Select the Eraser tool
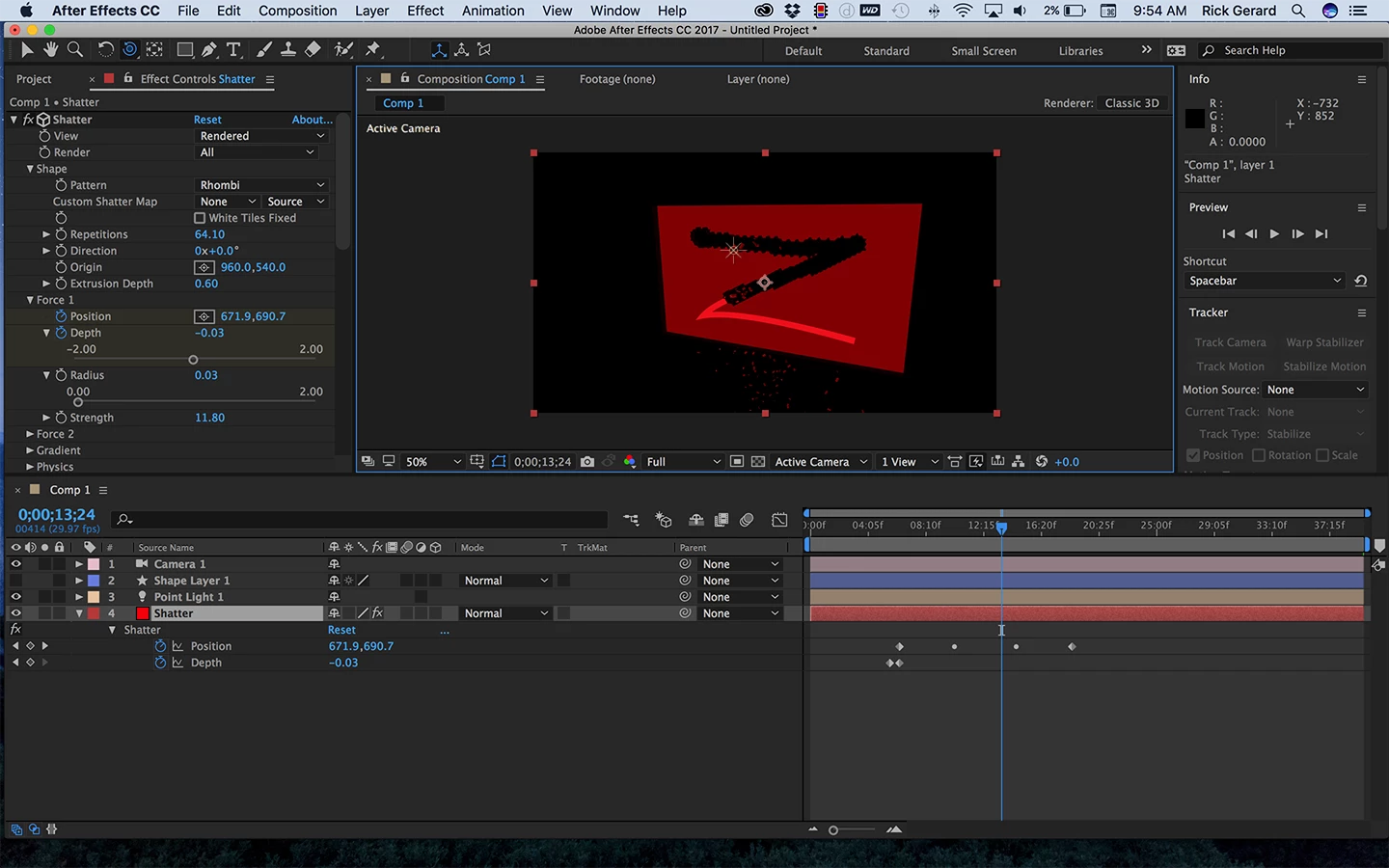1389x868 pixels. [x=313, y=50]
